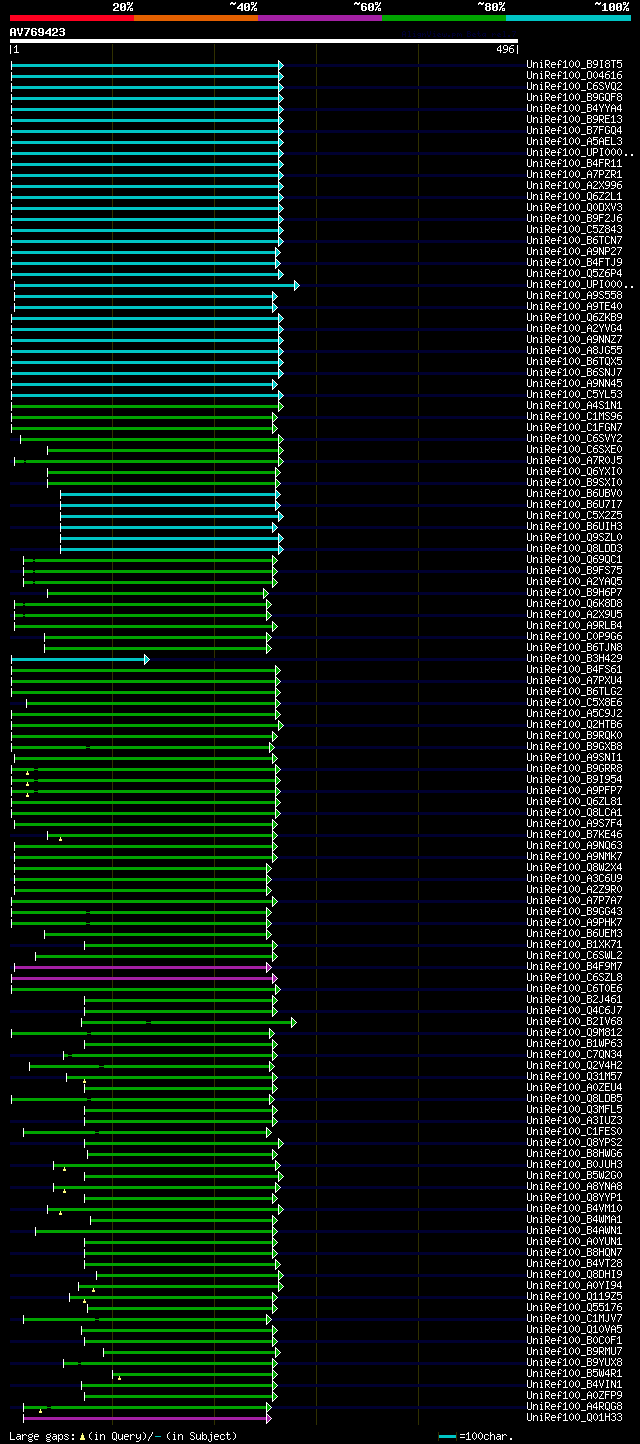Open hit UniRef100_B9I8T5
This screenshot has width=640, height=1444.
[574, 64]
